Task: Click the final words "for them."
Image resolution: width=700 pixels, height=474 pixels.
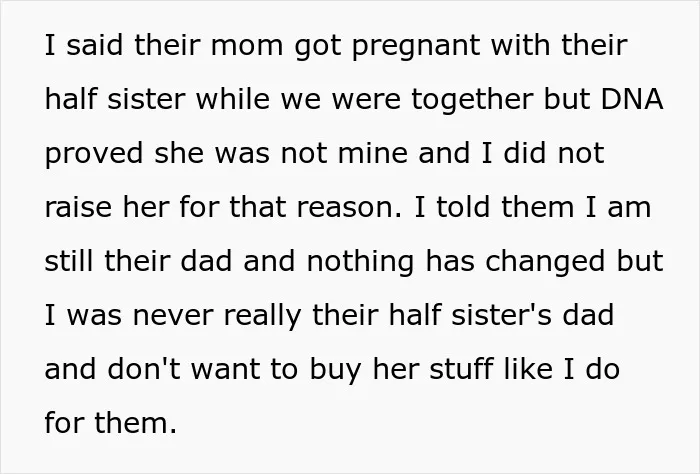Action: click(x=111, y=423)
